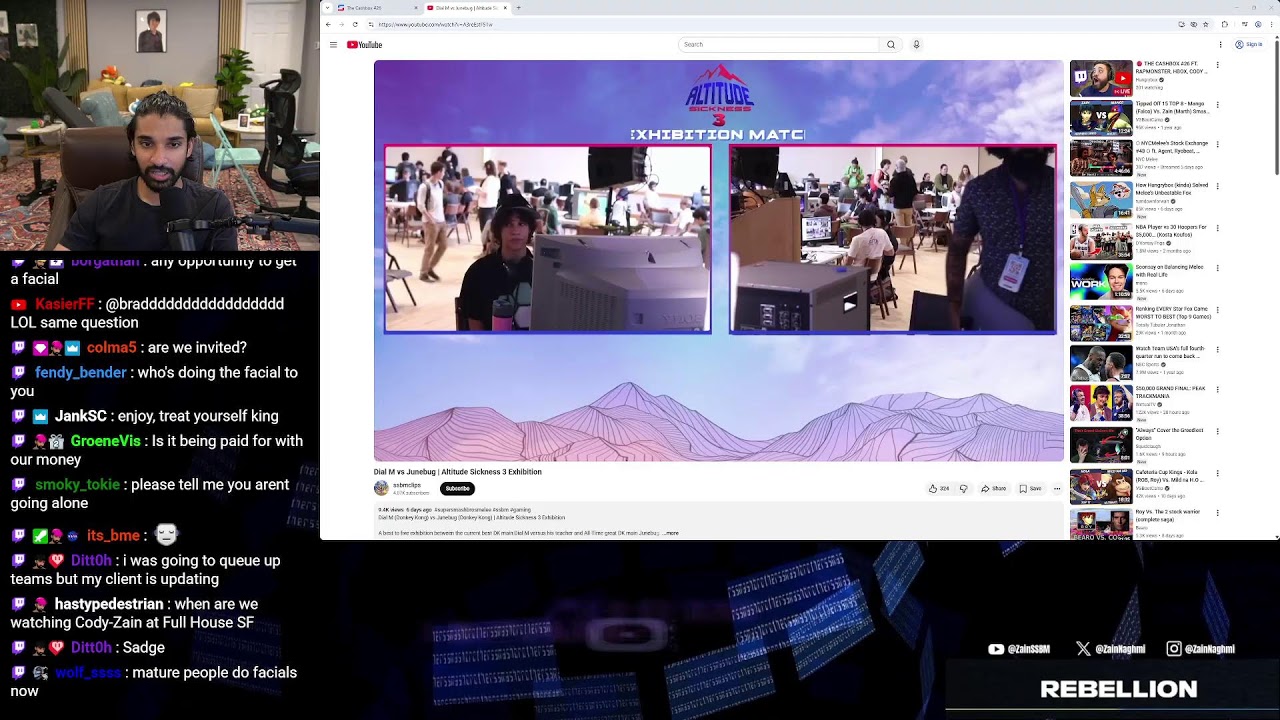Screen dimensions: 1280x720
Task: Open Team USA fourth-quarter run thumbnail
Action: click(x=1101, y=364)
